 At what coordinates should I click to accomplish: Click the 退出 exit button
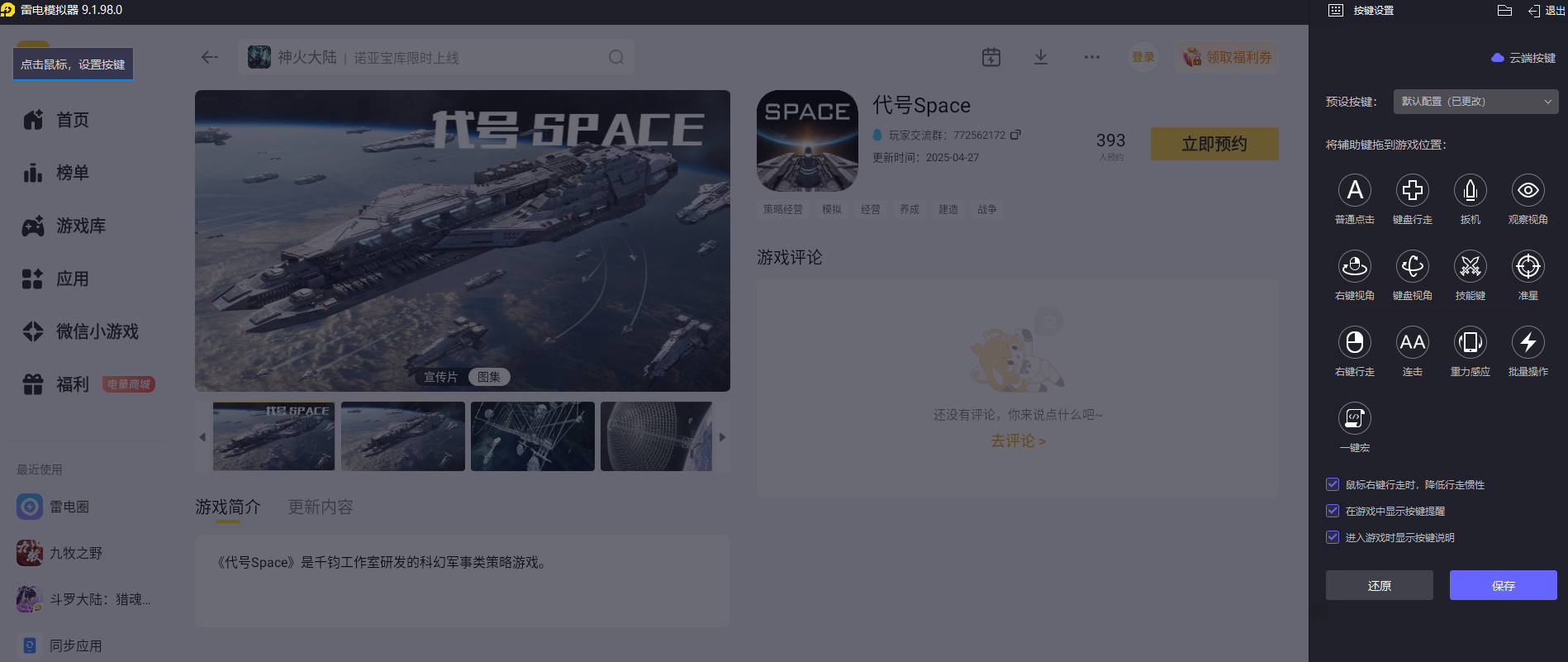point(1547,11)
